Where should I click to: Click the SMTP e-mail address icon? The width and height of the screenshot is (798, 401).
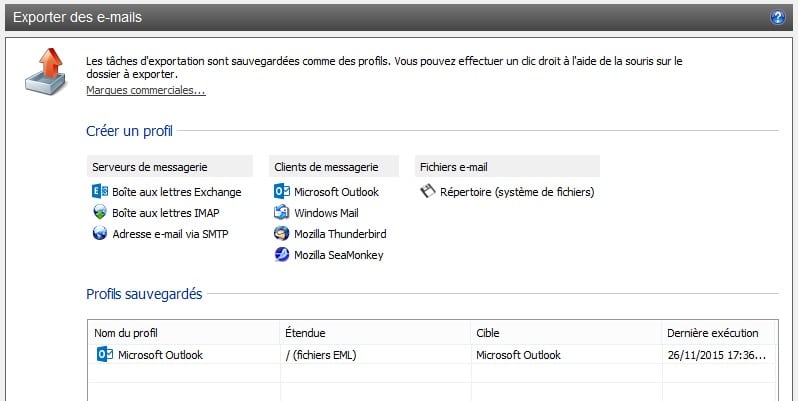[x=100, y=234]
